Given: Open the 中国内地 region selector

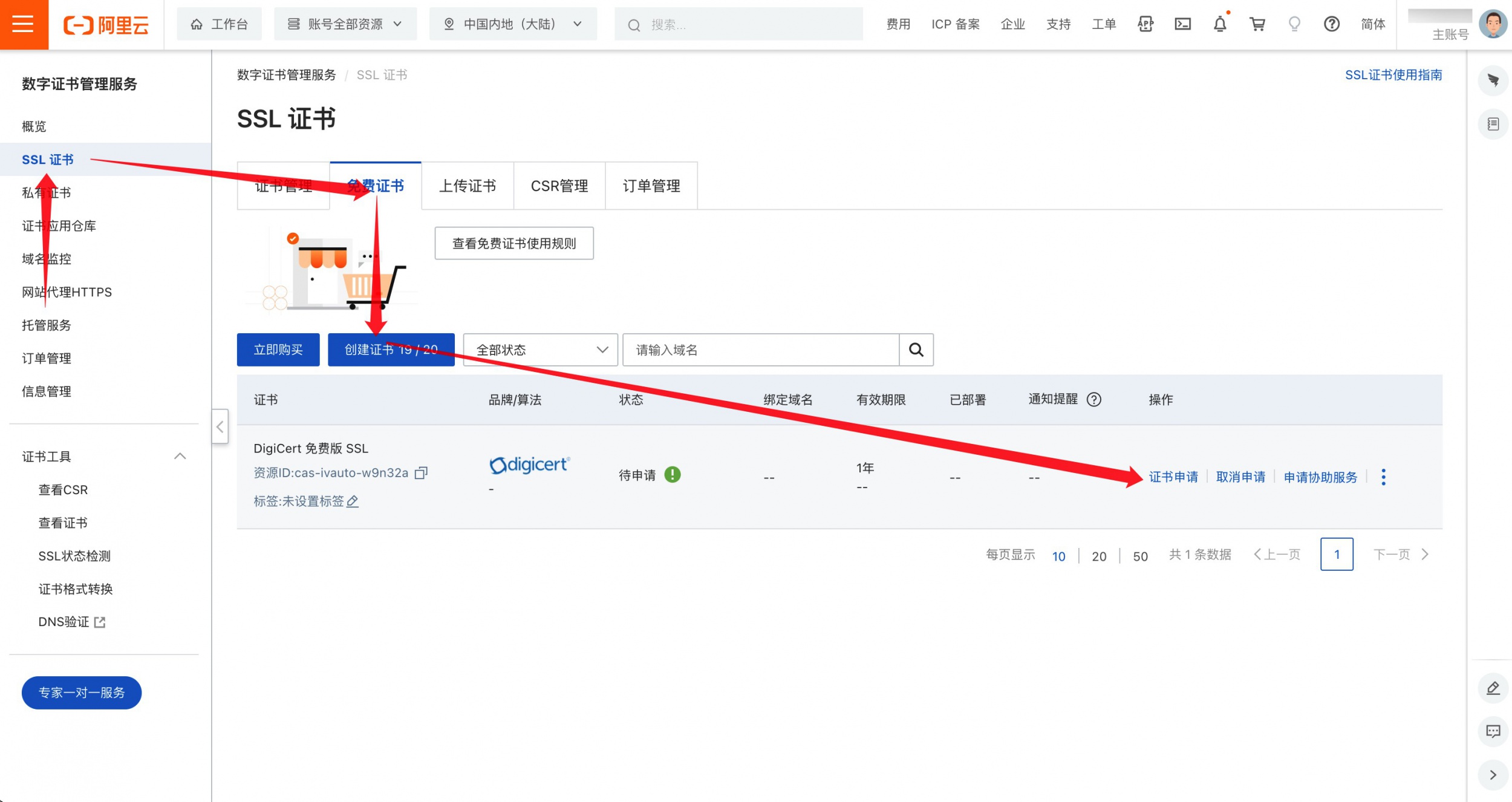Looking at the screenshot, I should 513,24.
